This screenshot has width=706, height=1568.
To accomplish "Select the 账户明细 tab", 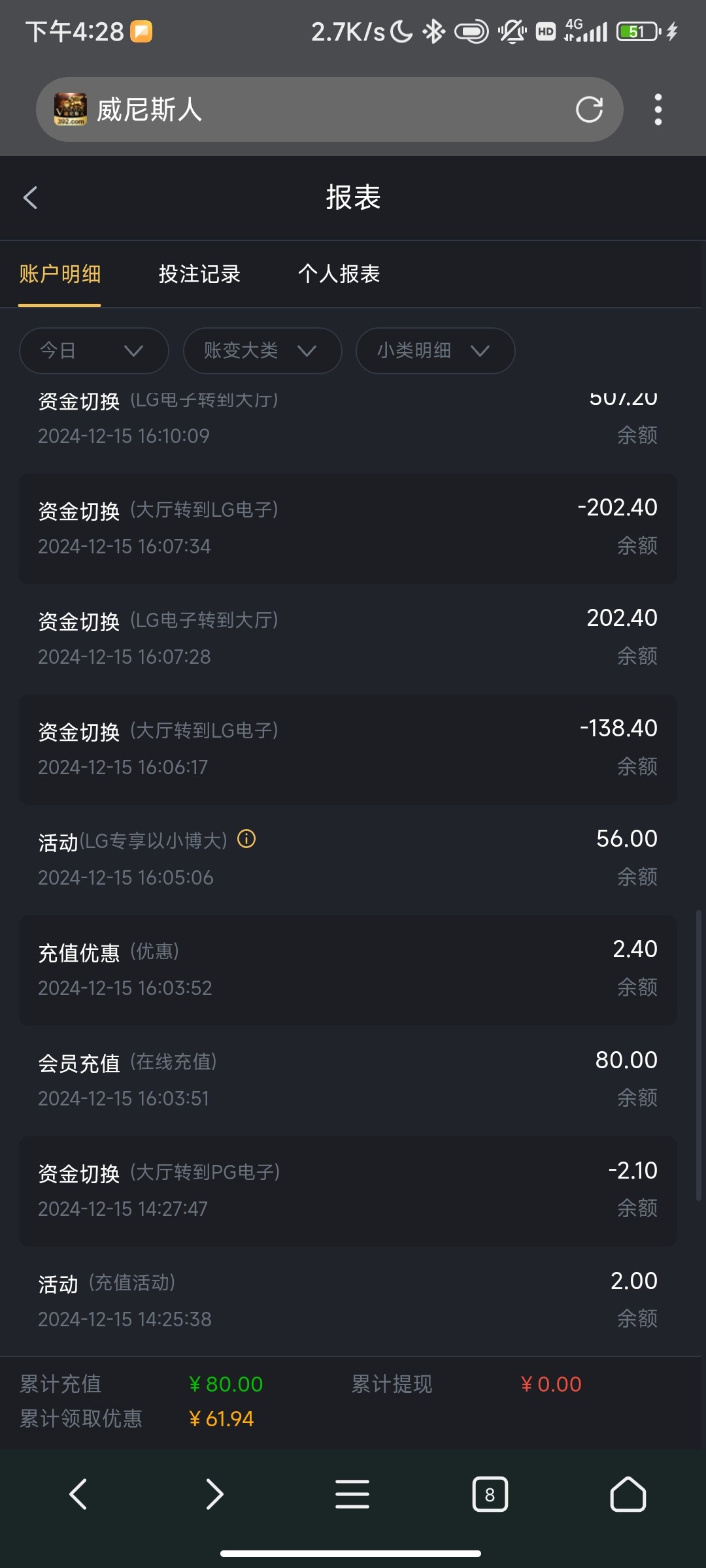I will tap(59, 274).
